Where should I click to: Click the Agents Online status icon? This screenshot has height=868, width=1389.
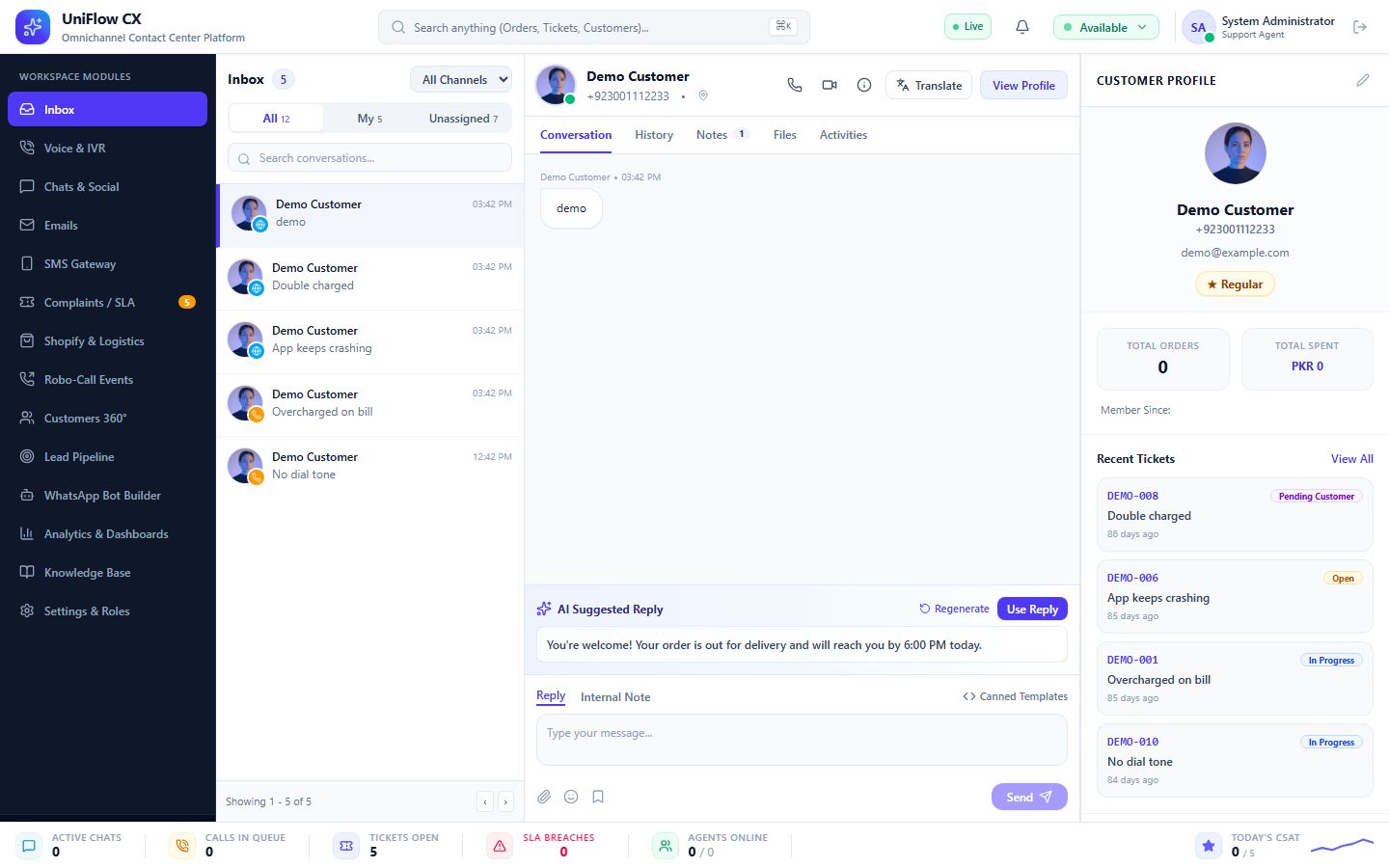666,846
